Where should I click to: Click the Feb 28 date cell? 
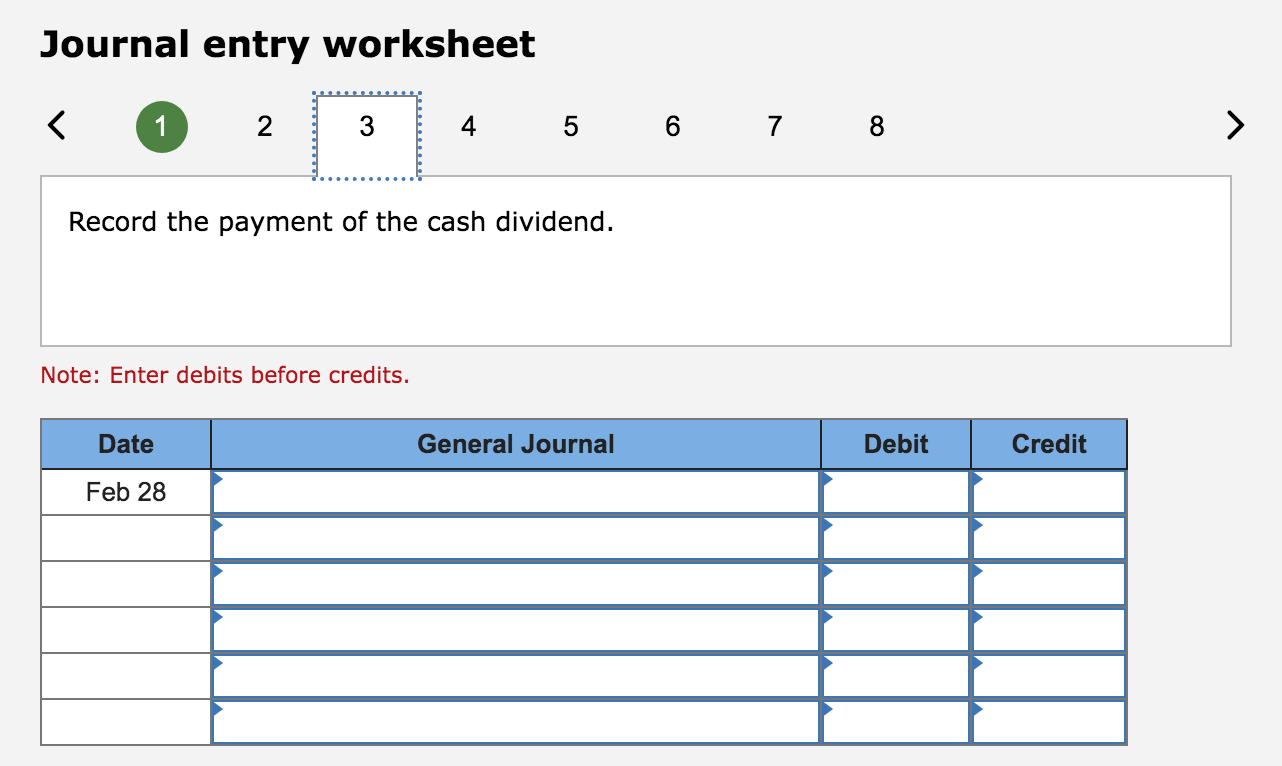point(125,491)
